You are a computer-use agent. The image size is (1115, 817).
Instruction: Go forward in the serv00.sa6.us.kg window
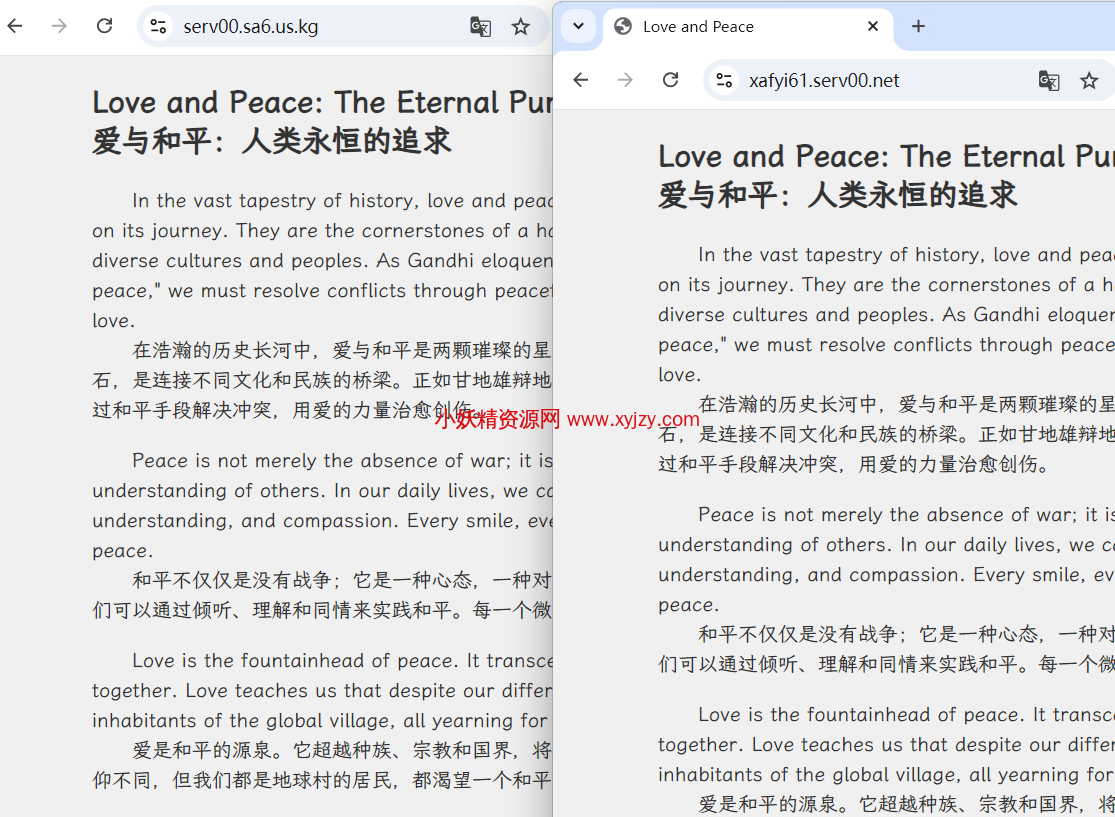(60, 26)
